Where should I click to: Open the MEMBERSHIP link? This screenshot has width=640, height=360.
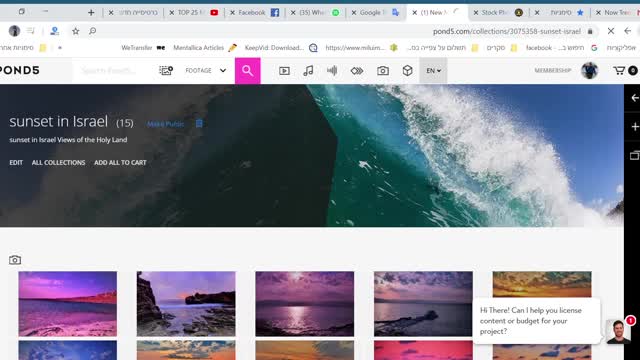553,71
